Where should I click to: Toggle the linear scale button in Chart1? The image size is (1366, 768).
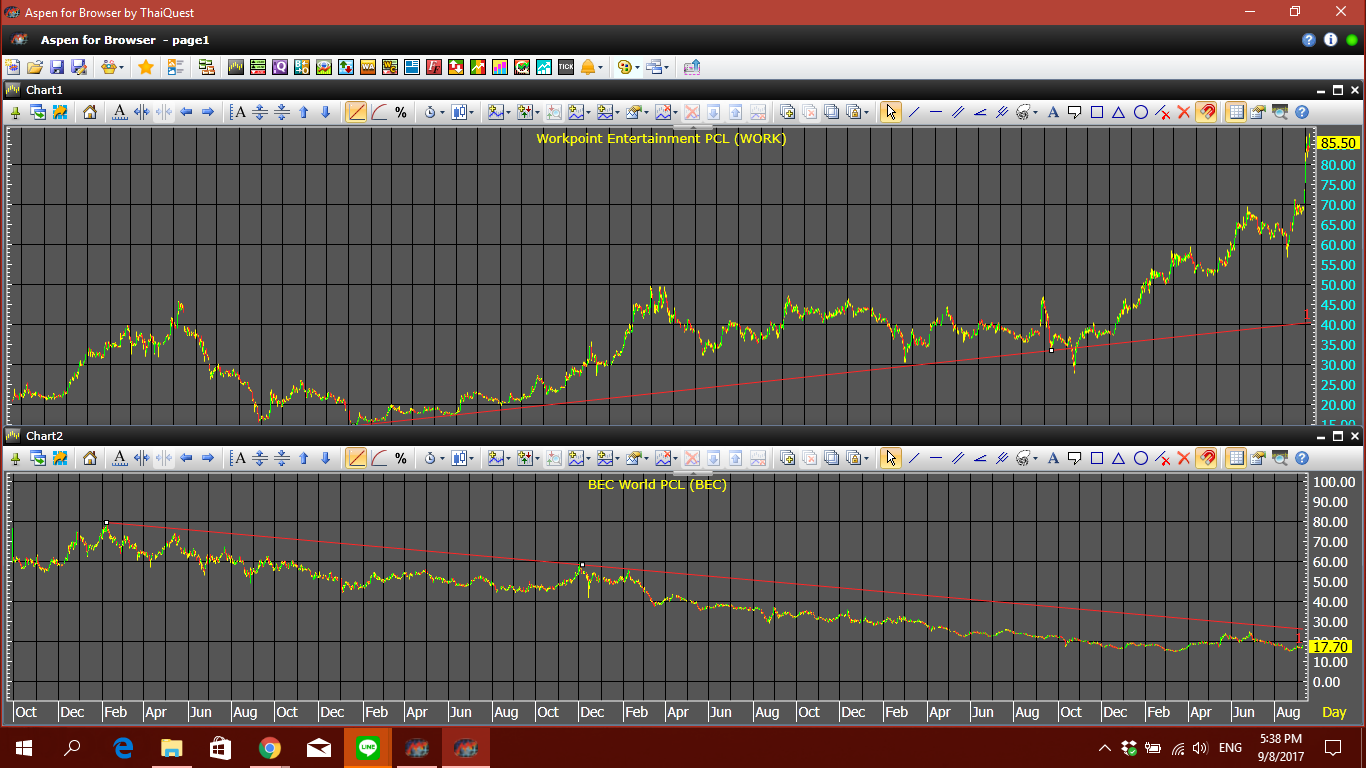(x=357, y=112)
